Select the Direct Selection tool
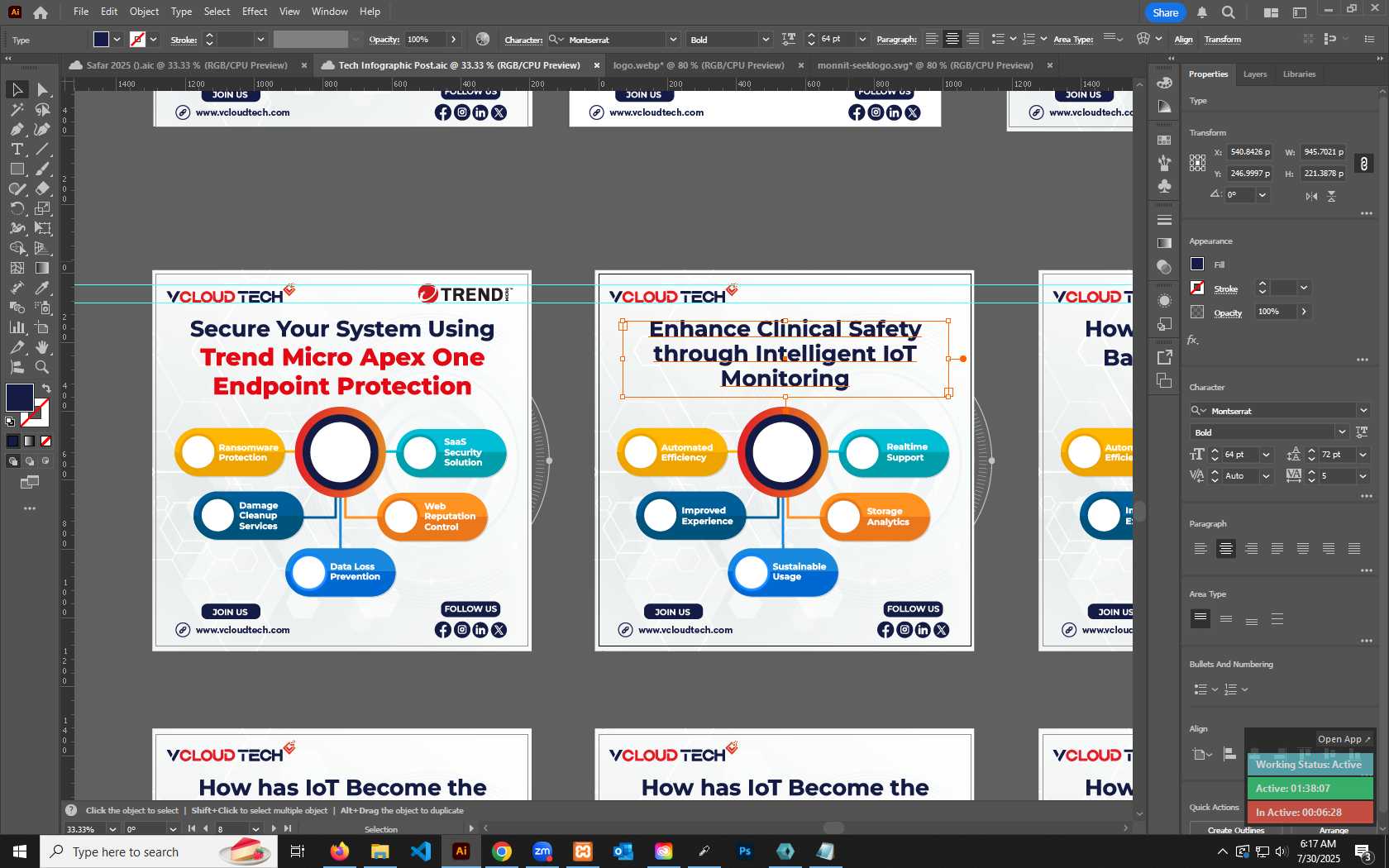 tap(43, 89)
